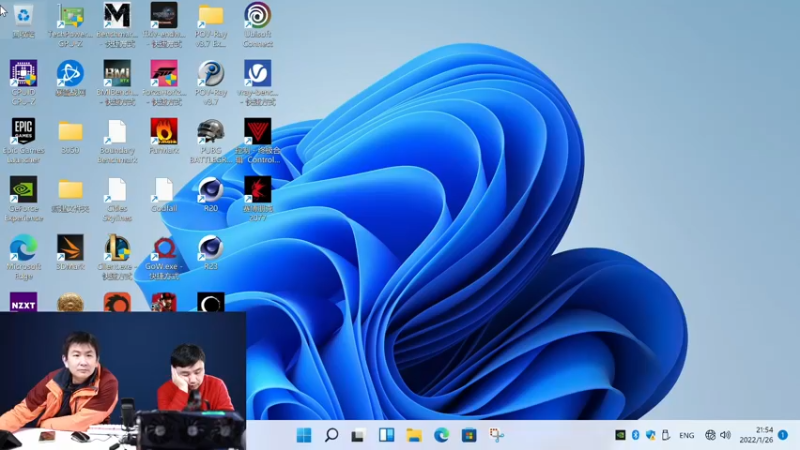800x450 pixels.
Task: Click the Bluetooth tray icon
Action: 635,435
